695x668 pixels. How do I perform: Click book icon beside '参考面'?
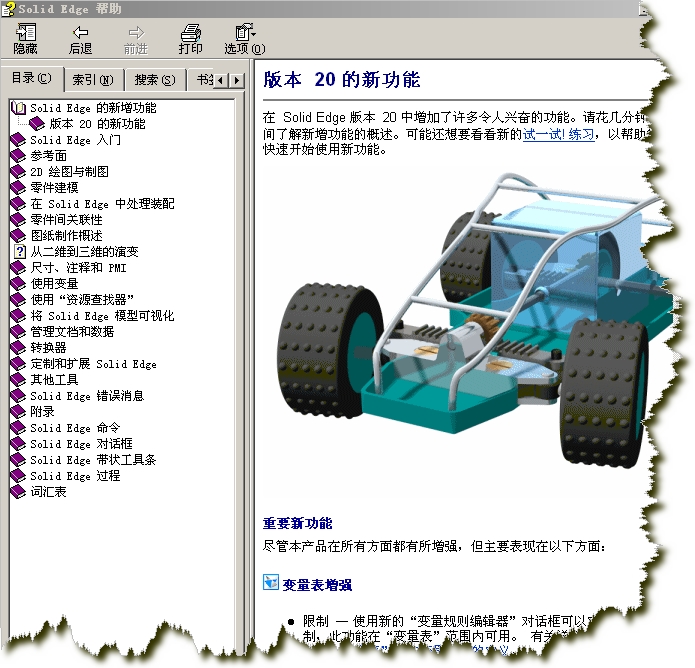click(x=18, y=156)
